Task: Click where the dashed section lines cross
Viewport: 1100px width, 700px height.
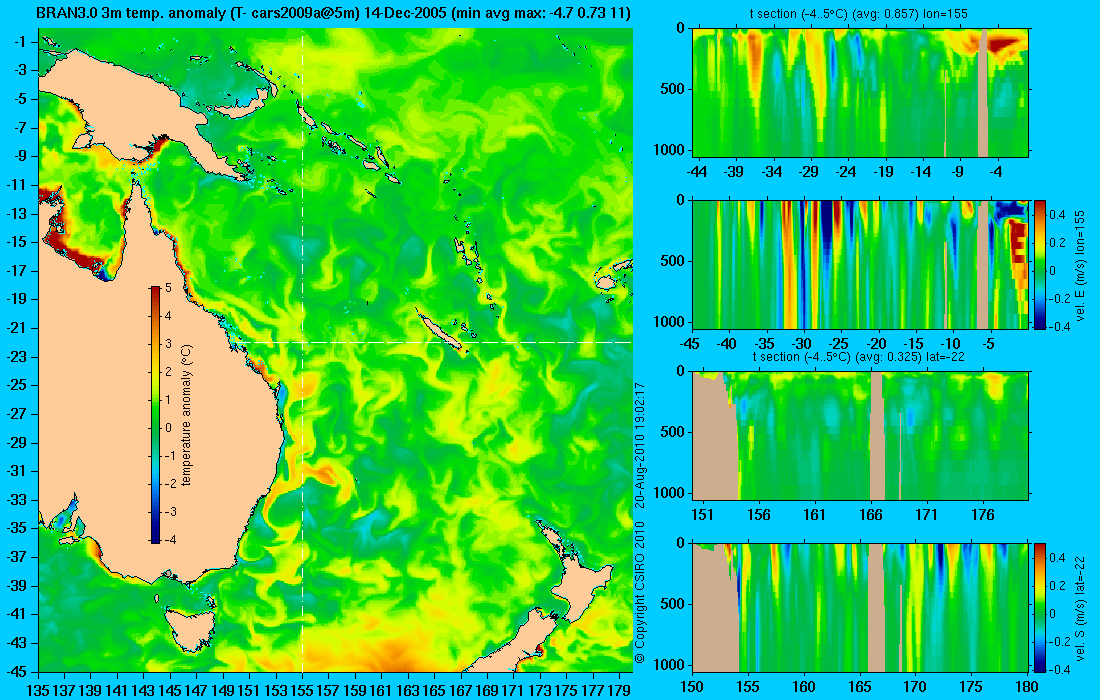Action: pyautogui.click(x=302, y=342)
